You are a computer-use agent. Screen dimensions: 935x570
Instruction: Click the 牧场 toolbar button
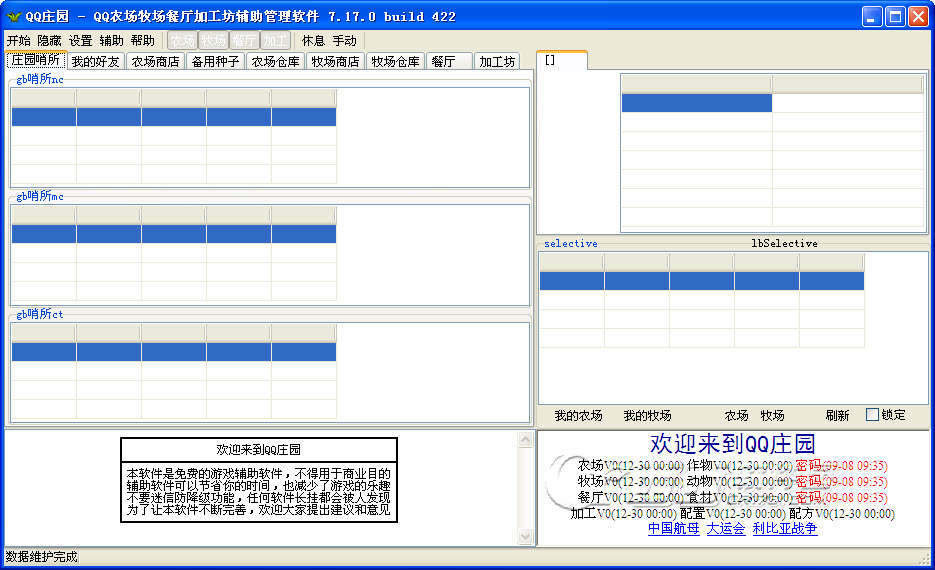213,41
